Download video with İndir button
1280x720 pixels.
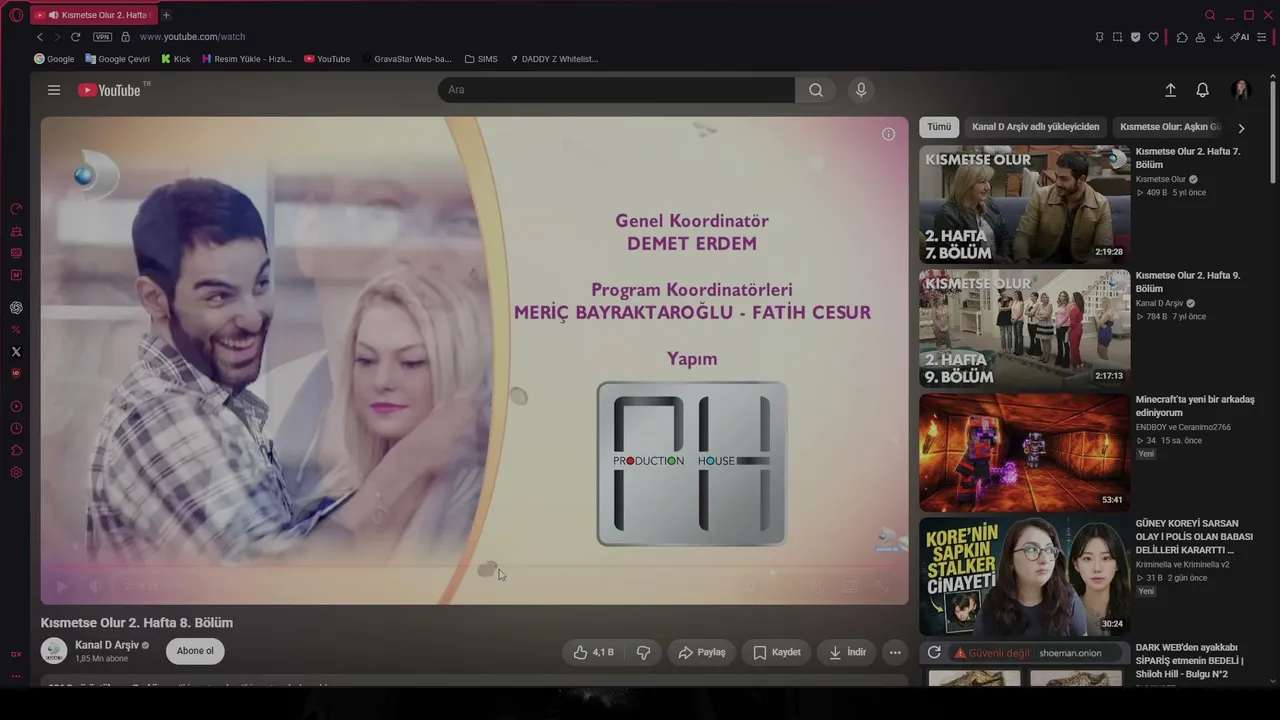847,652
